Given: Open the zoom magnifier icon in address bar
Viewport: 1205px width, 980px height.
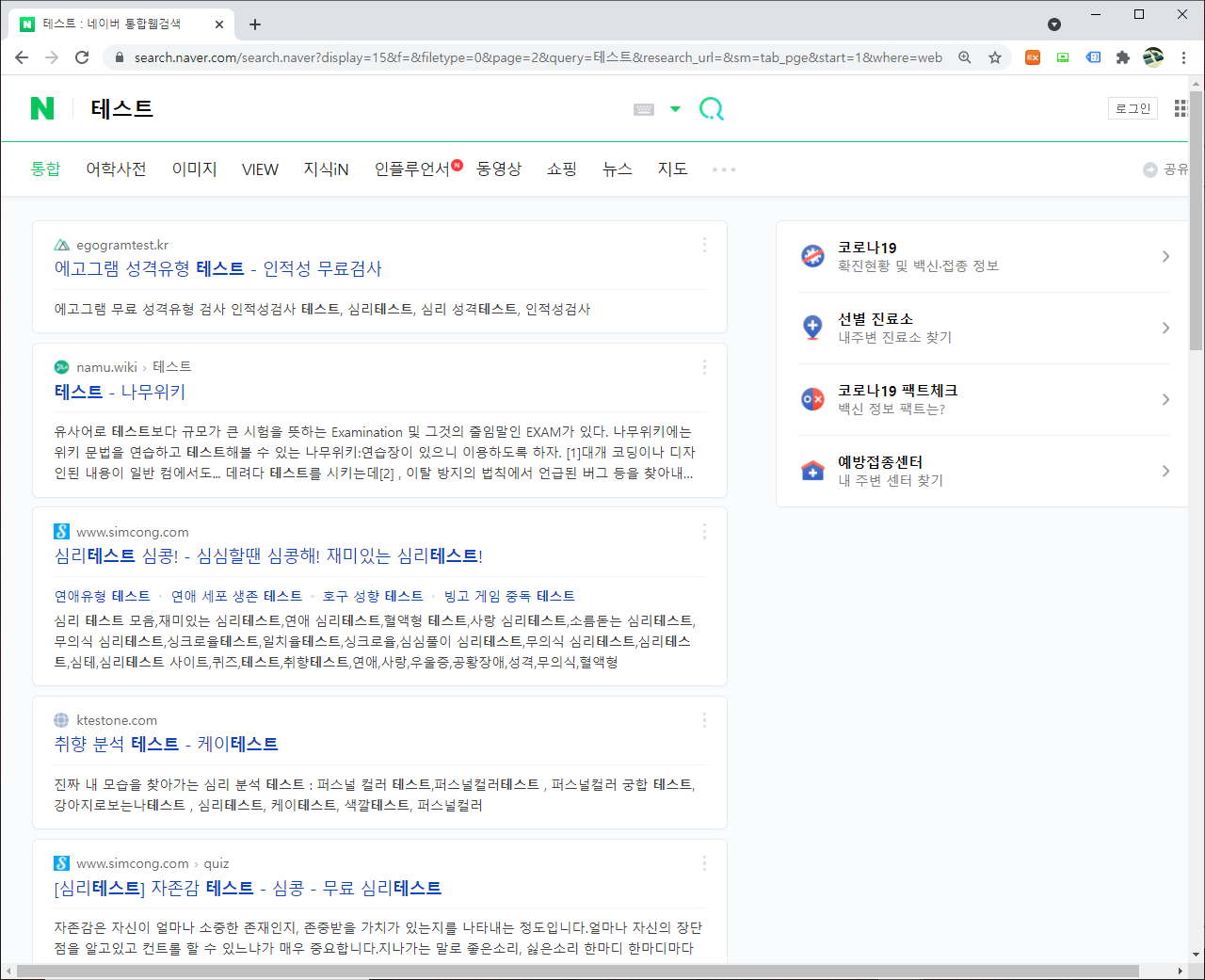Looking at the screenshot, I should pos(965,57).
